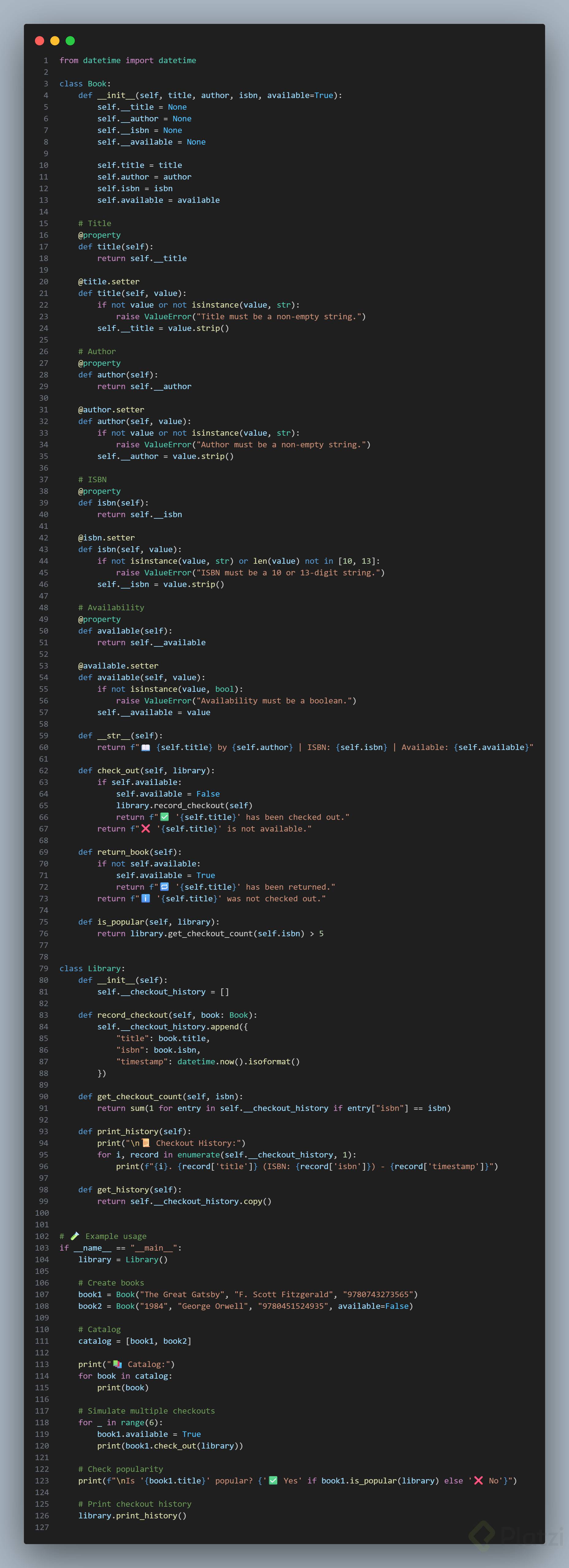This screenshot has width=569, height=1568.
Task: Click the '# Print checkout history' comment
Action: (x=135, y=1504)
